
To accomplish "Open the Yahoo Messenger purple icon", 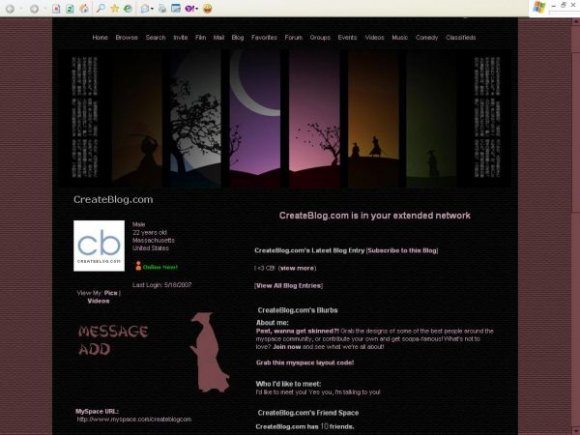I will [x=189, y=8].
